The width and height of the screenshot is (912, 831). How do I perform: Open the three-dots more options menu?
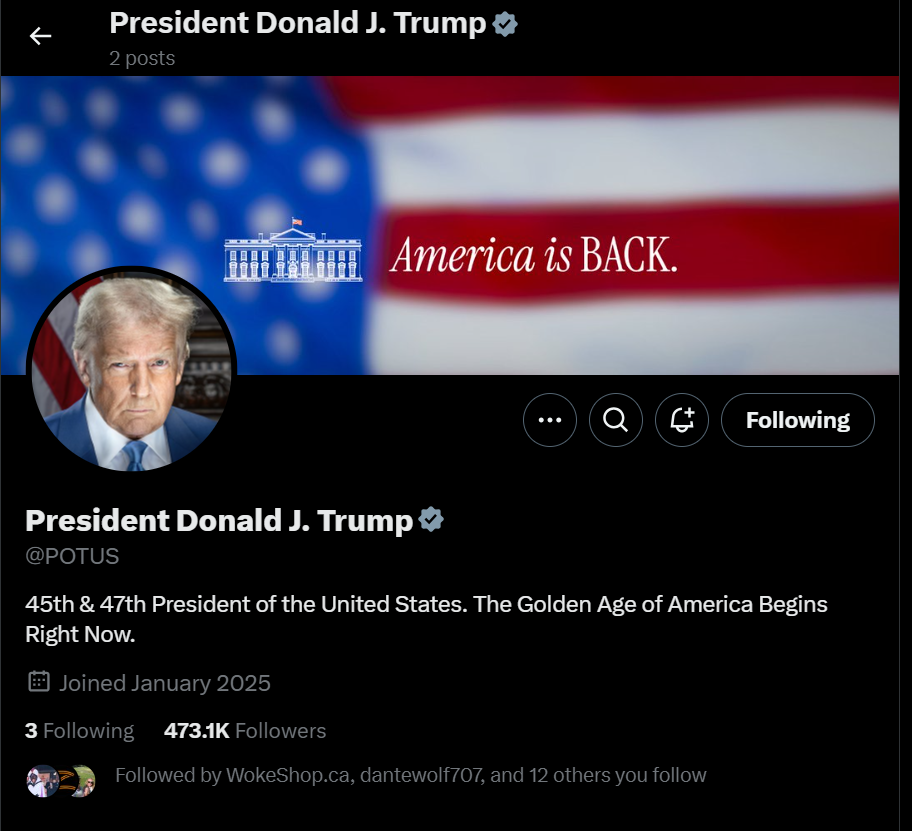point(550,420)
